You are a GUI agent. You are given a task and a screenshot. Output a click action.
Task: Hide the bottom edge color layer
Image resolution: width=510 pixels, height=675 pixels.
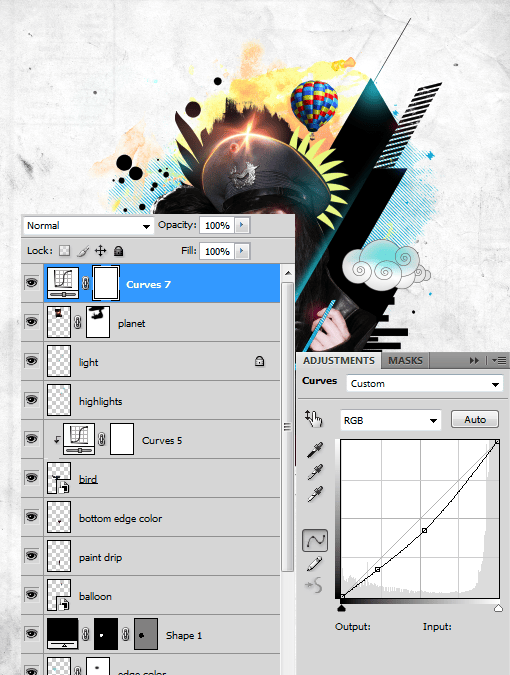(31, 517)
